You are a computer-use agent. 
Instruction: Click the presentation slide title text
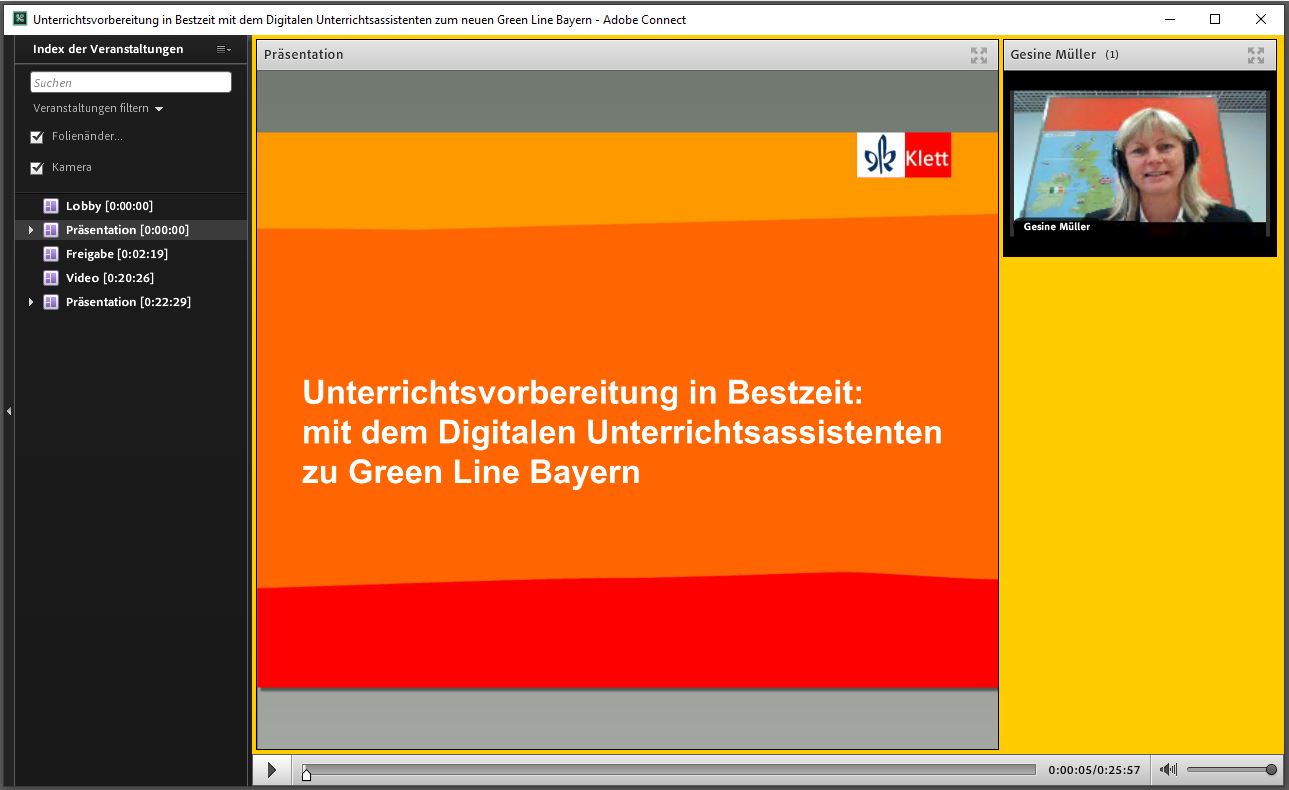[x=622, y=431]
